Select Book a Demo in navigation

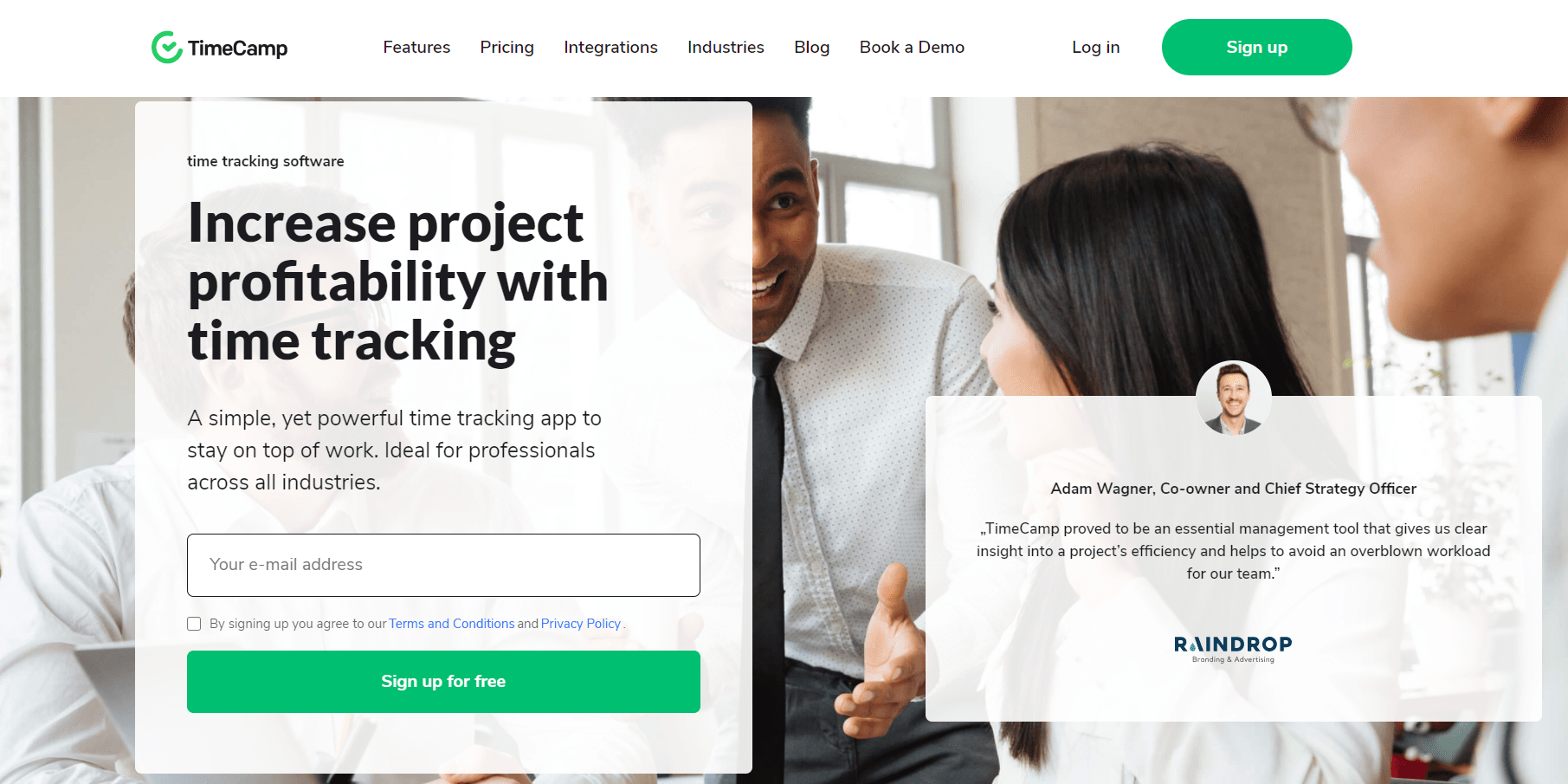[912, 47]
